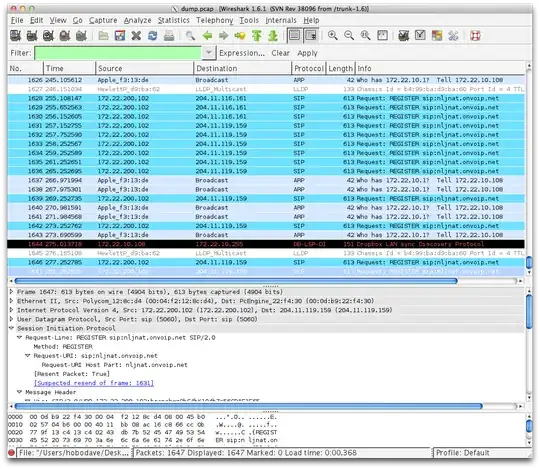Open the Statistics menu

[174, 20]
